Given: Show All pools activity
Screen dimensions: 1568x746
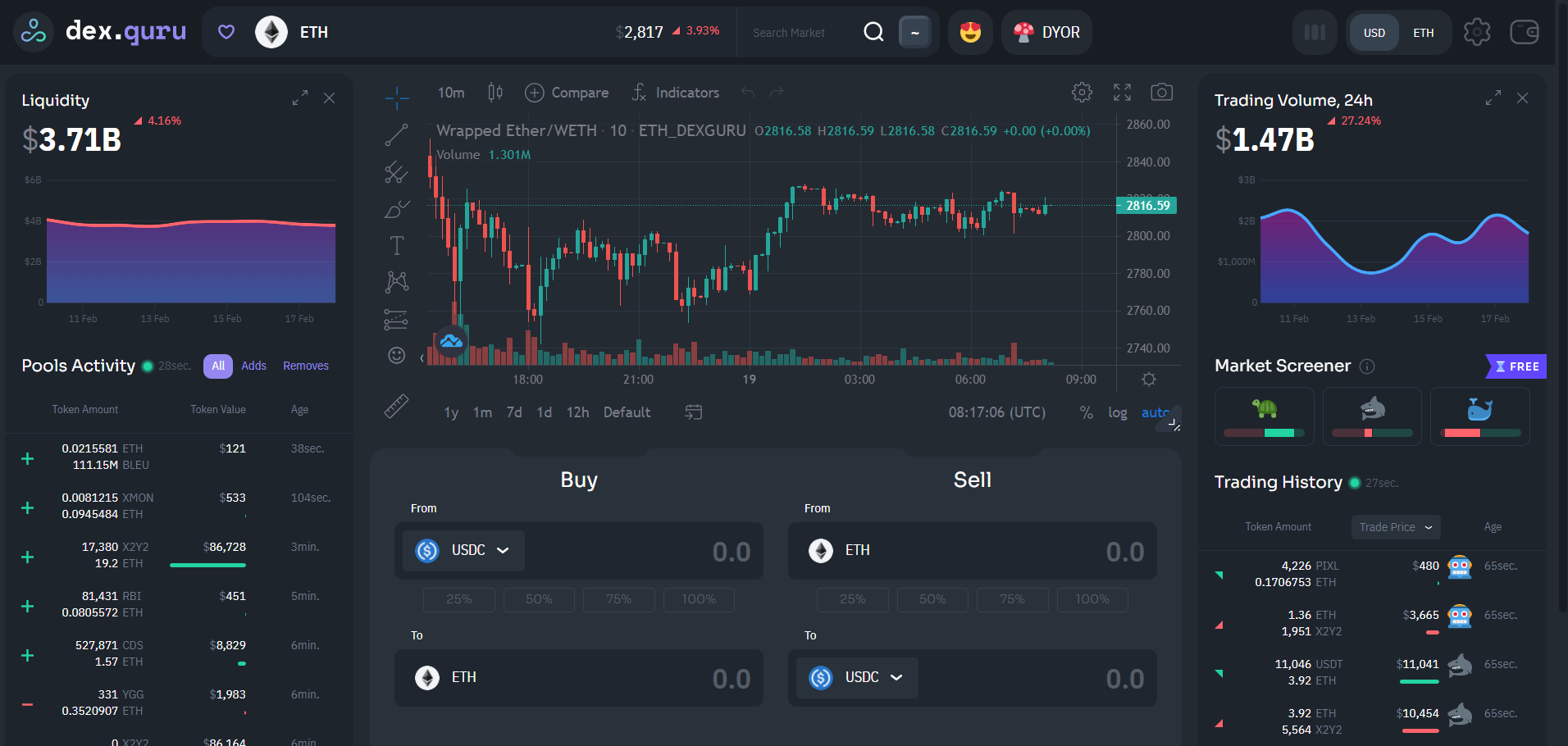Looking at the screenshot, I should pyautogui.click(x=218, y=366).
